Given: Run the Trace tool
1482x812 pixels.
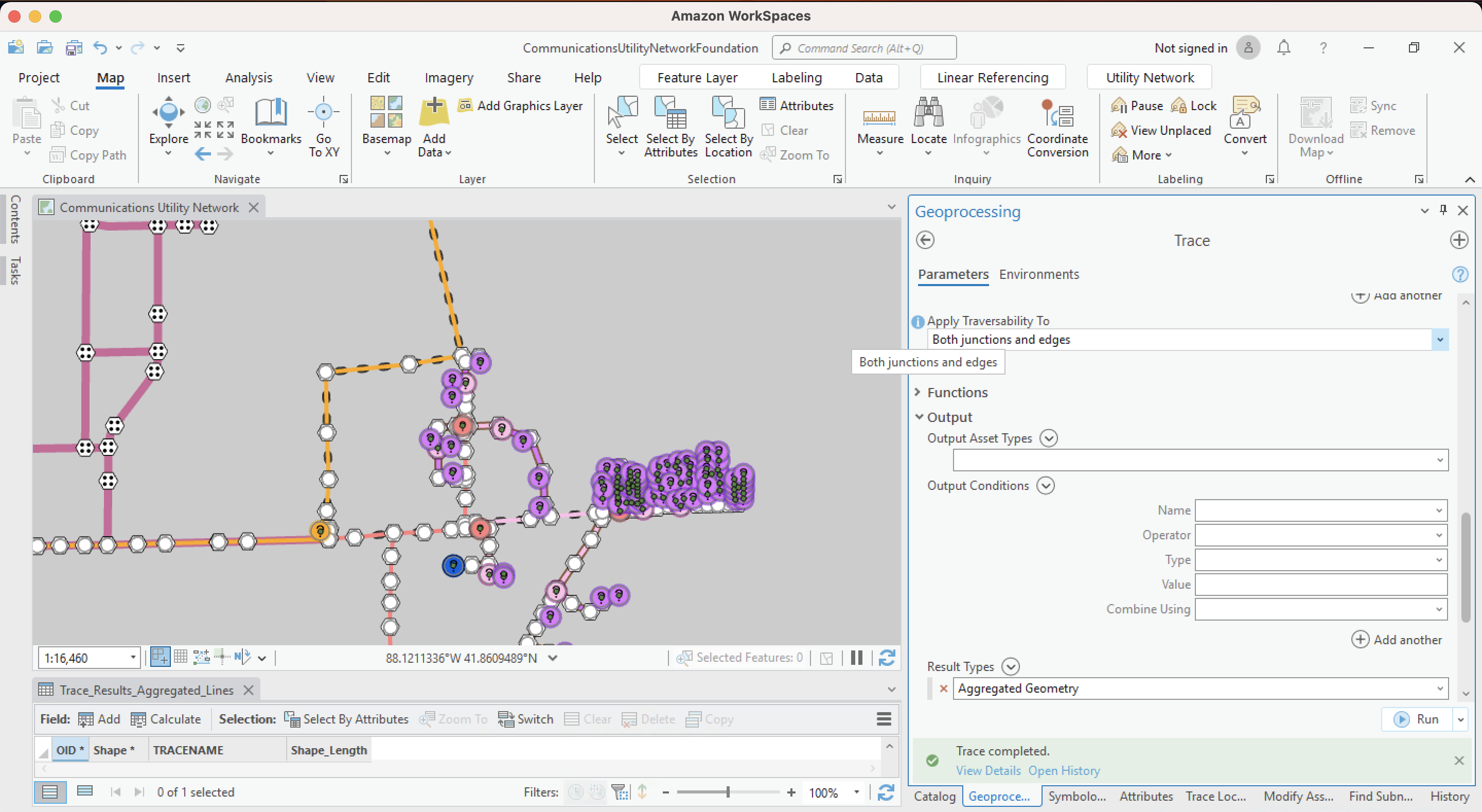Looking at the screenshot, I should [x=1417, y=719].
